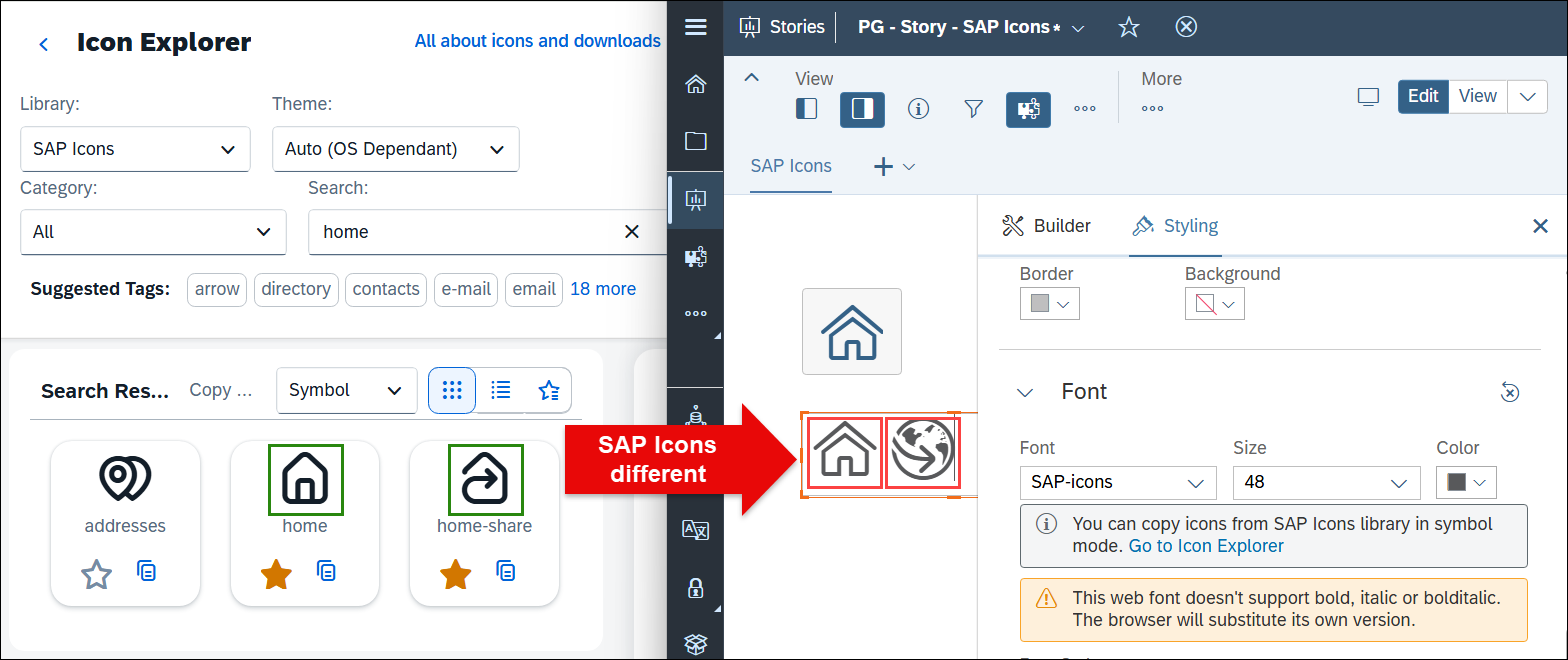Open Stories presentation icon in the sidebar
The width and height of the screenshot is (1568, 660).
[x=696, y=199]
